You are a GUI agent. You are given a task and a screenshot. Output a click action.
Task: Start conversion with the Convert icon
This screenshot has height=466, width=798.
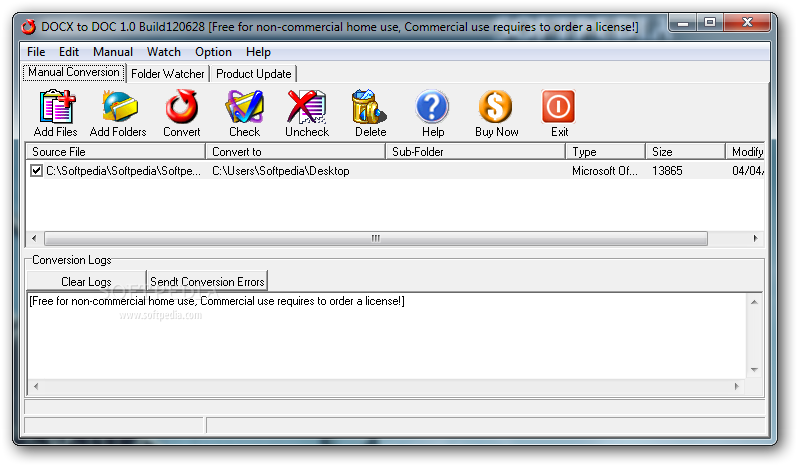tap(182, 107)
